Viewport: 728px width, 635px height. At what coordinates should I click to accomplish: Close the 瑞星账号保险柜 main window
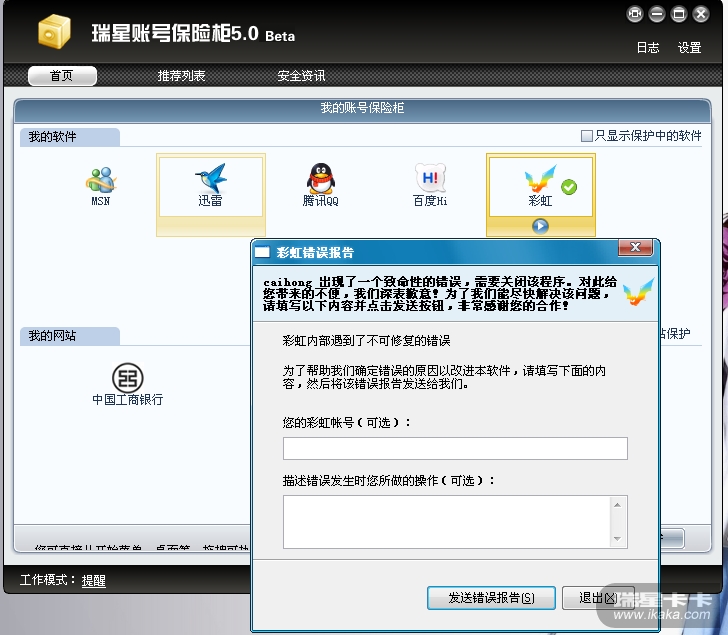click(701, 14)
